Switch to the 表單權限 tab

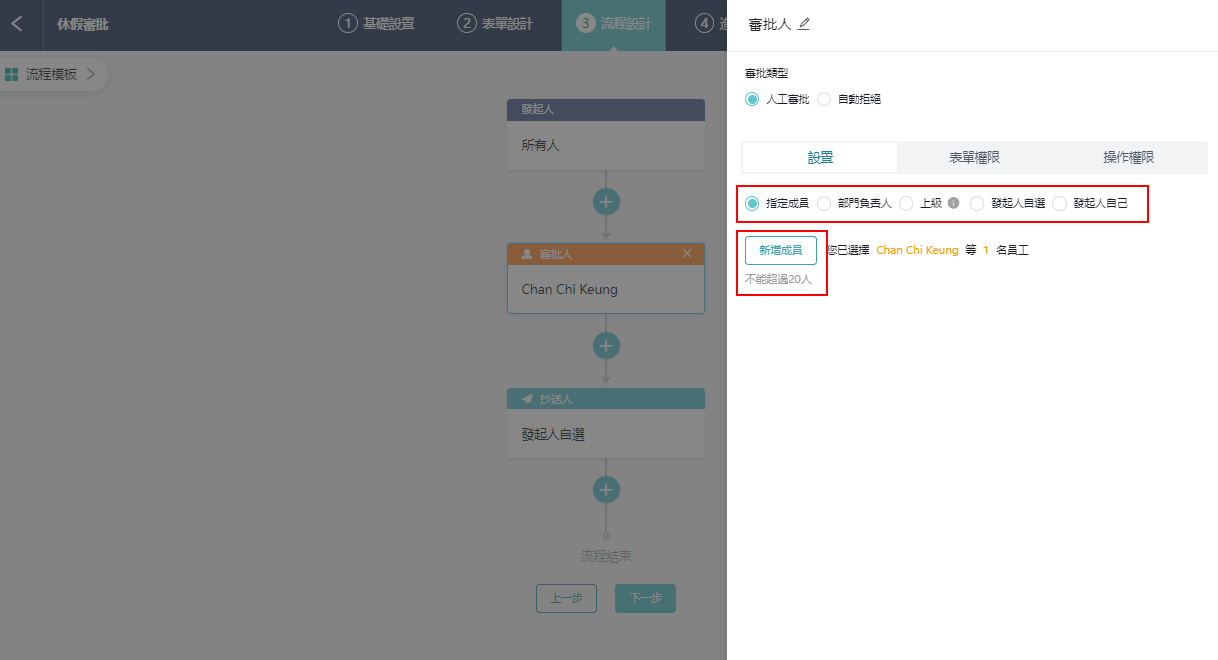click(x=974, y=158)
